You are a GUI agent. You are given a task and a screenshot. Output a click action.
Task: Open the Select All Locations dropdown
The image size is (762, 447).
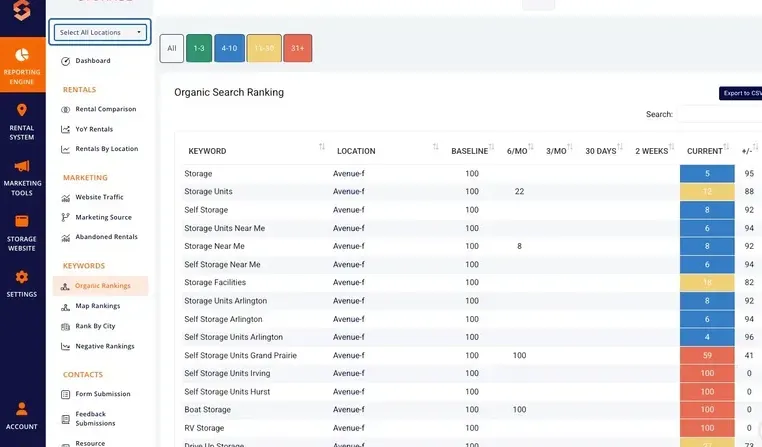coord(100,32)
